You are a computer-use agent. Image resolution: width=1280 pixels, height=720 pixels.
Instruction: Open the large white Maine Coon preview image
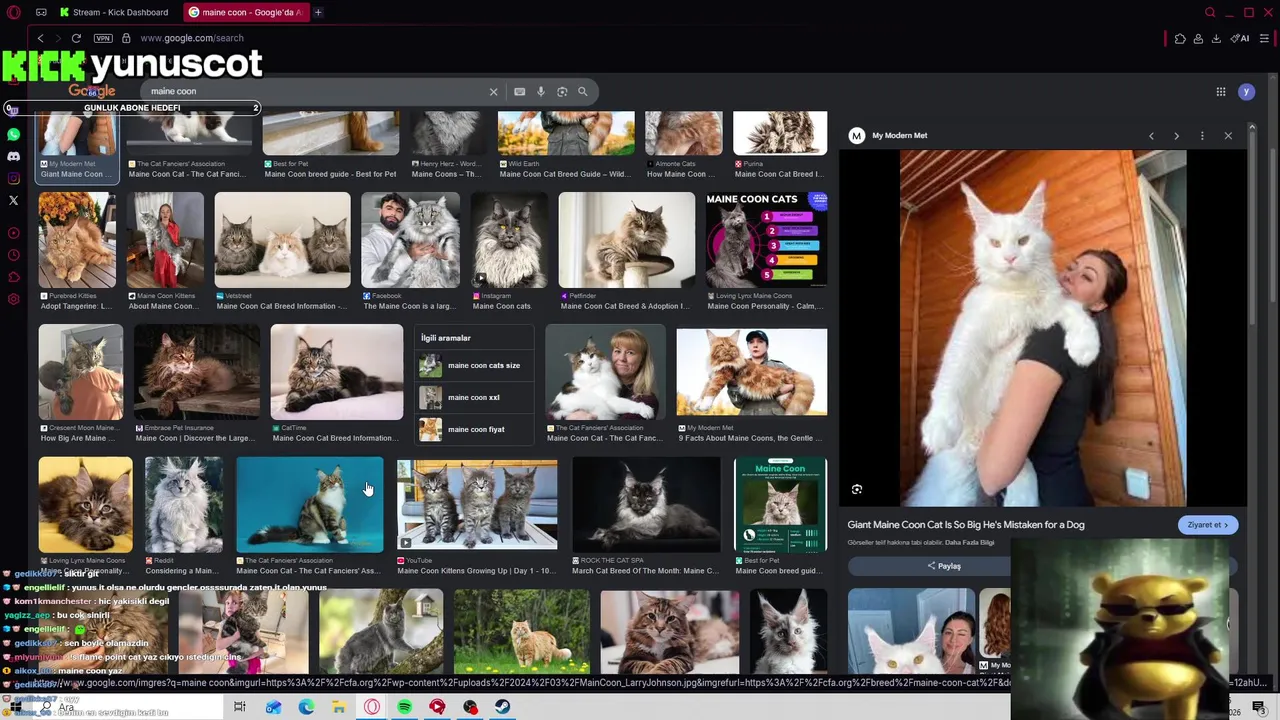[x=1043, y=328]
